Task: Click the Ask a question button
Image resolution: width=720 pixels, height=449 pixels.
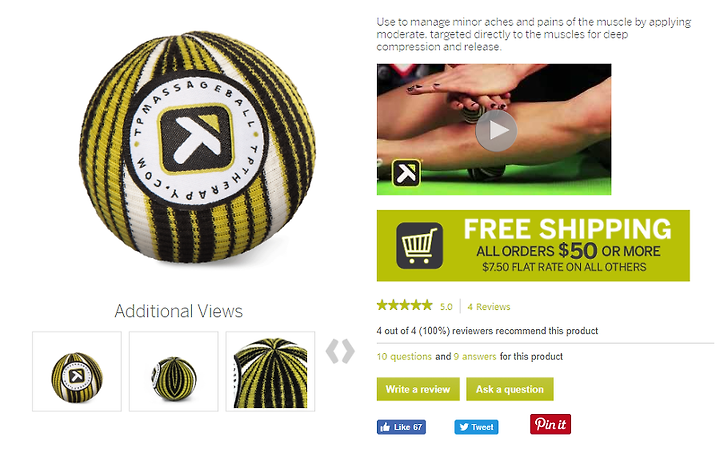Action: coord(510,389)
